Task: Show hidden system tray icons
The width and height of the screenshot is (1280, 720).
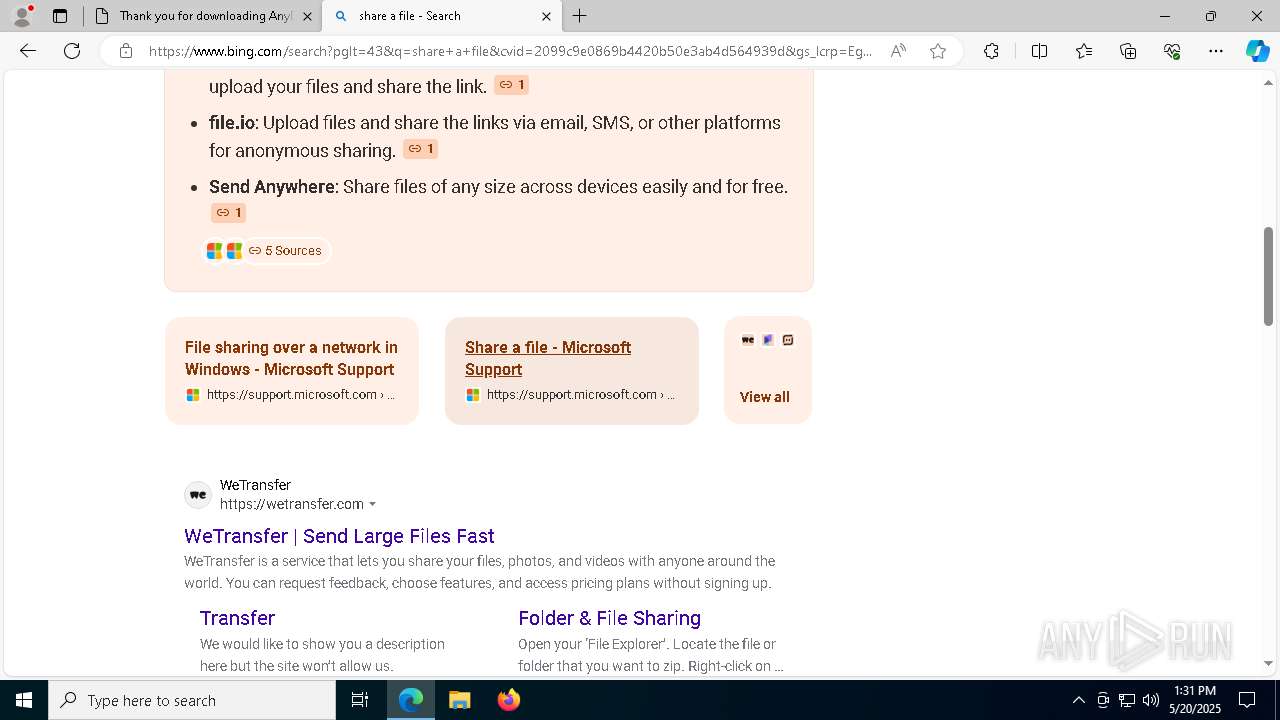Action: tap(1078, 700)
